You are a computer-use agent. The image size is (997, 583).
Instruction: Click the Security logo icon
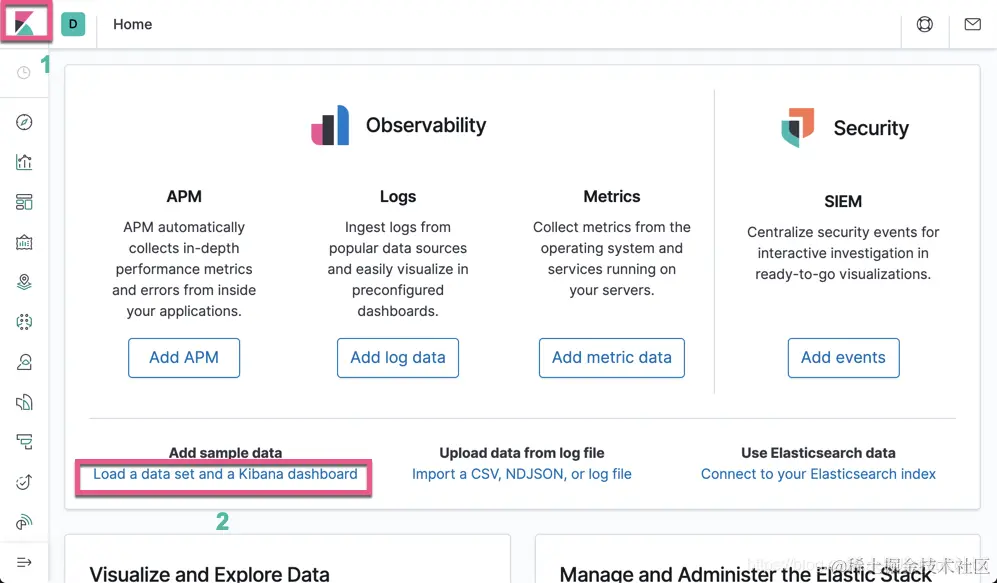(x=797, y=127)
